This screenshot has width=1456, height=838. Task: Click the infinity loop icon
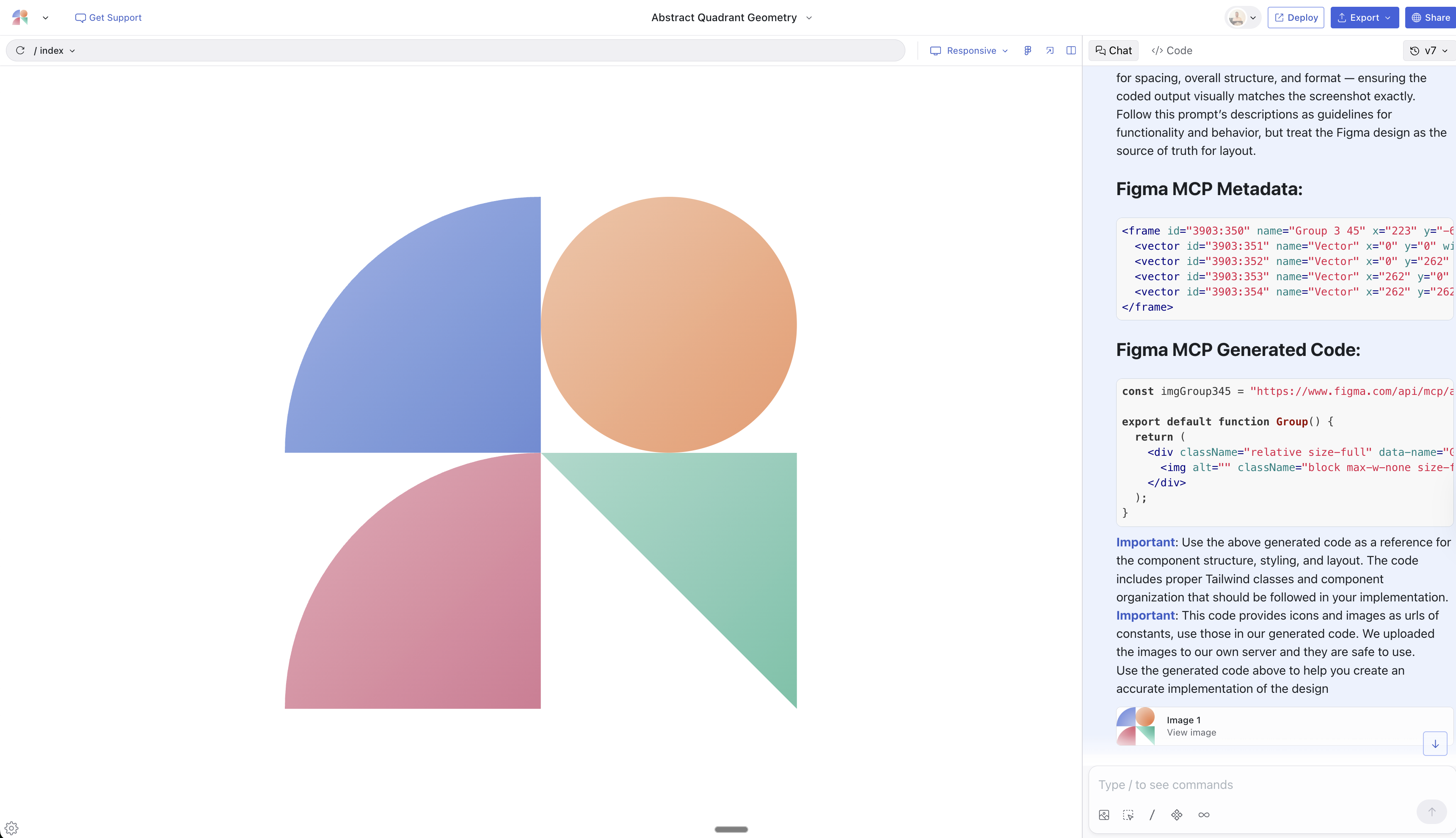1203,815
